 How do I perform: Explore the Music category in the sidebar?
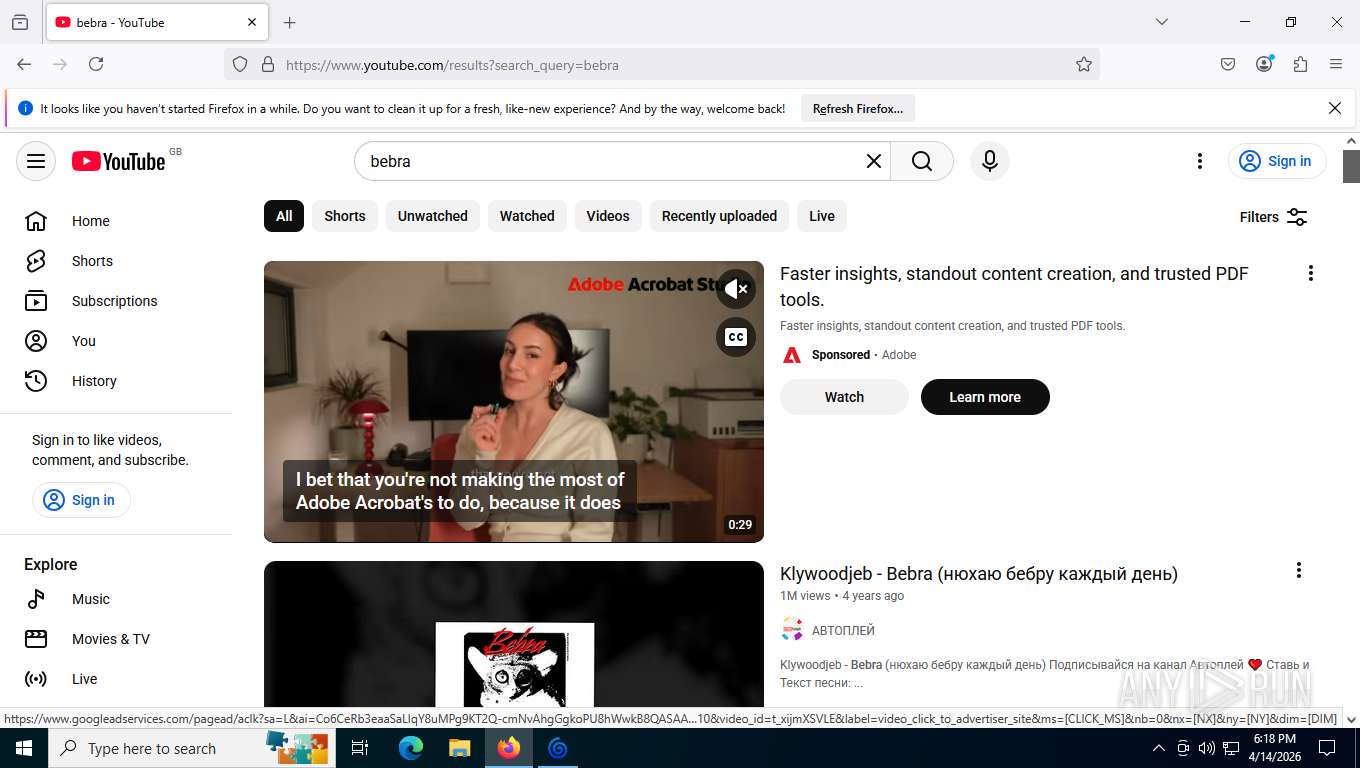116,599
